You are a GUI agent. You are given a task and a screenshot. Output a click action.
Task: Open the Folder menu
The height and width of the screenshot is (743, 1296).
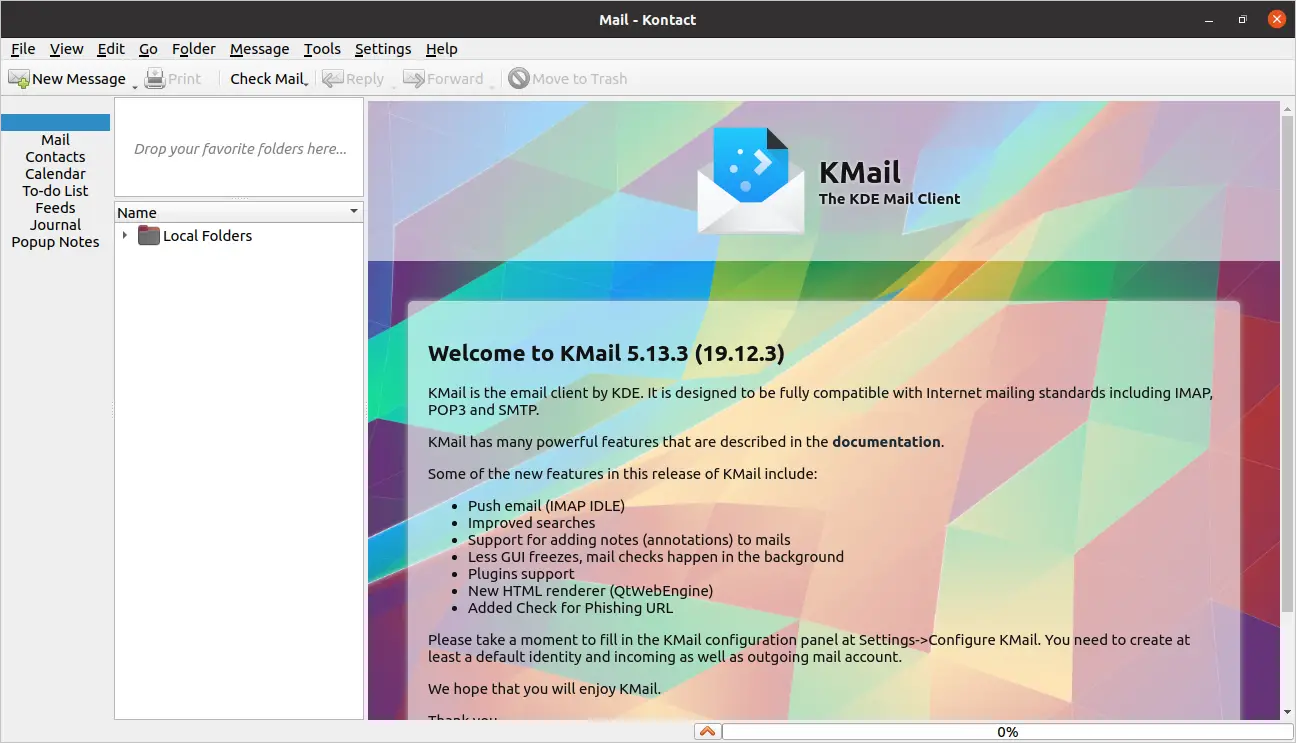coord(194,48)
